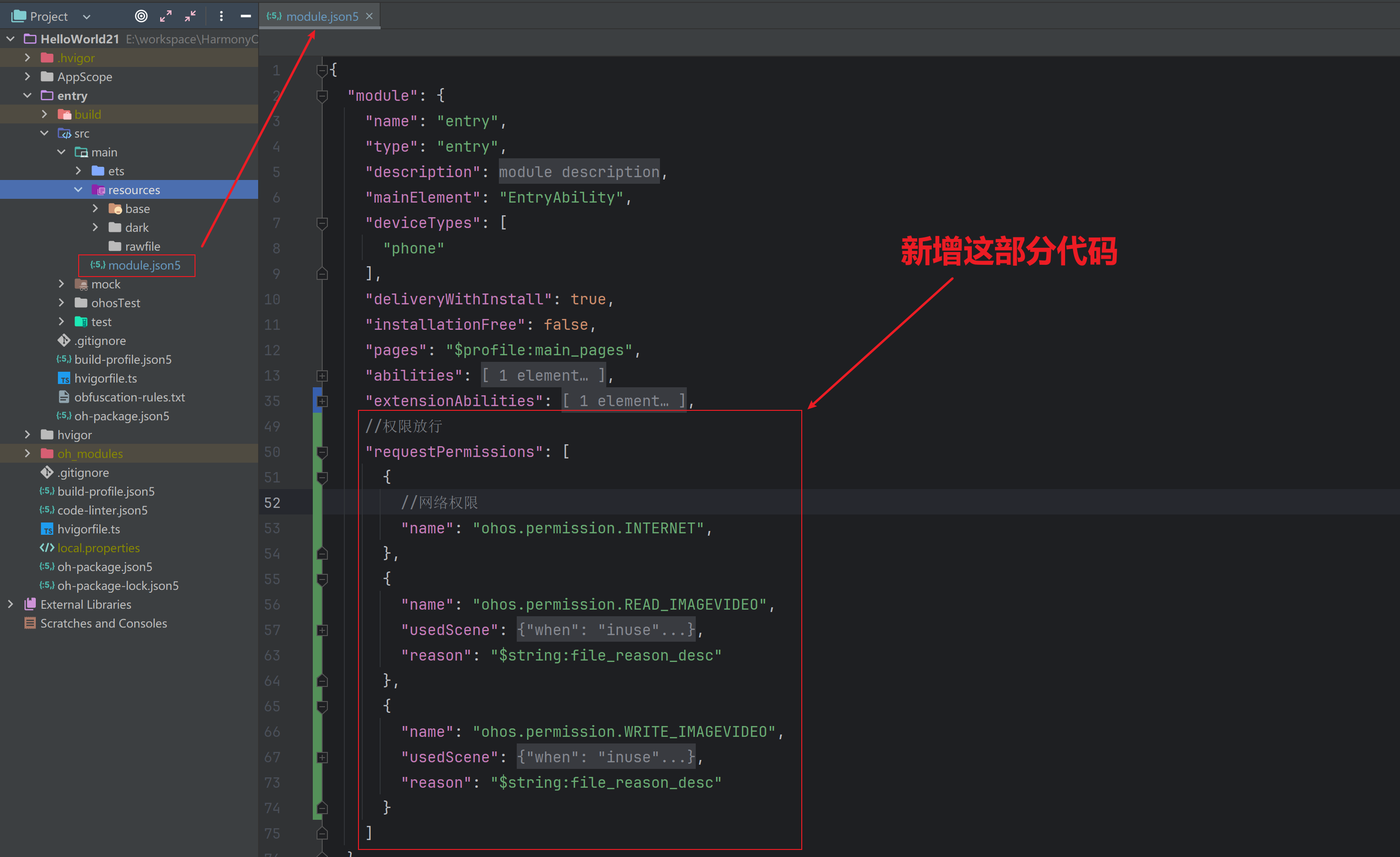Open Scratches and Consoles
Image resolution: width=1400 pixels, height=857 pixels.
point(104,623)
